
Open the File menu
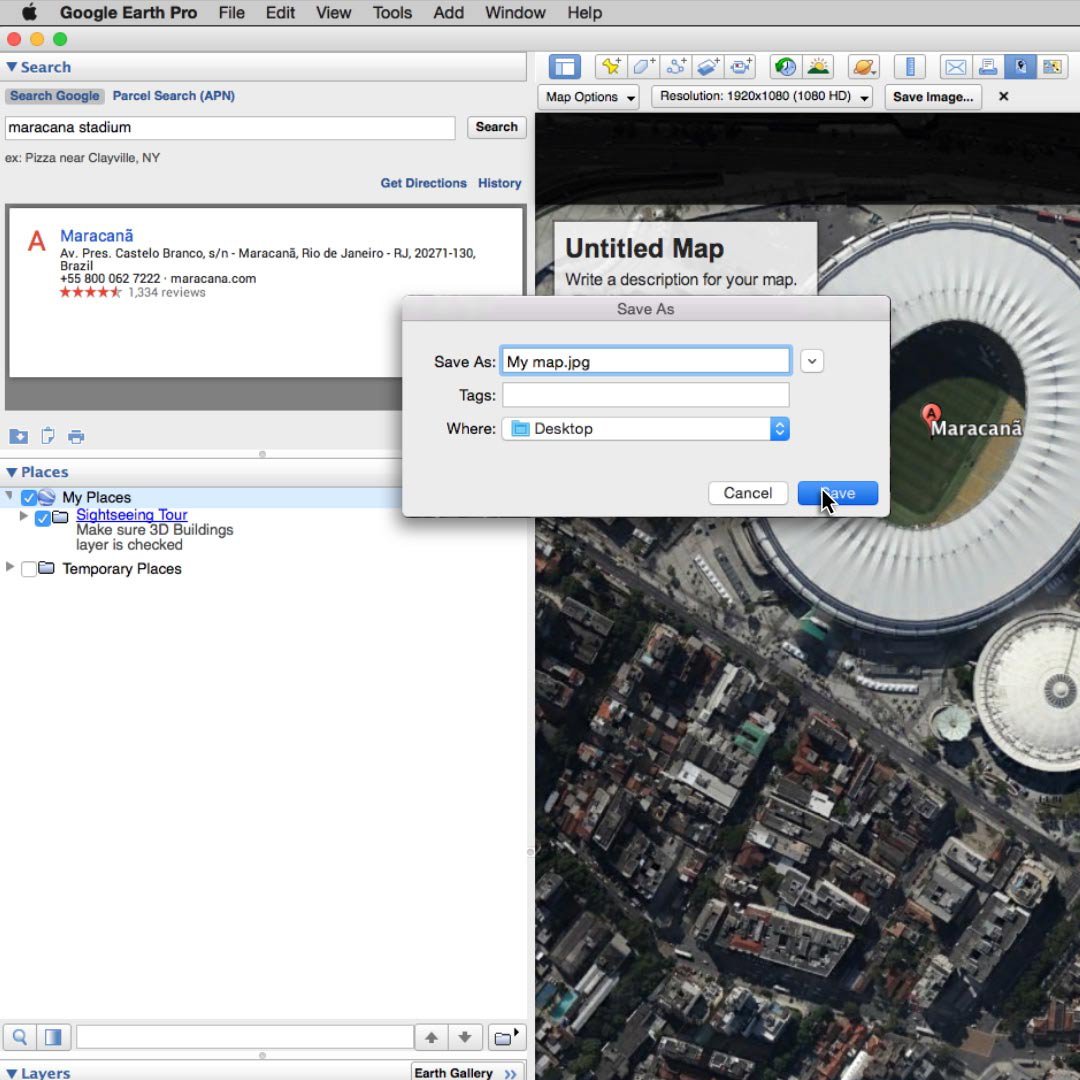pyautogui.click(x=231, y=12)
